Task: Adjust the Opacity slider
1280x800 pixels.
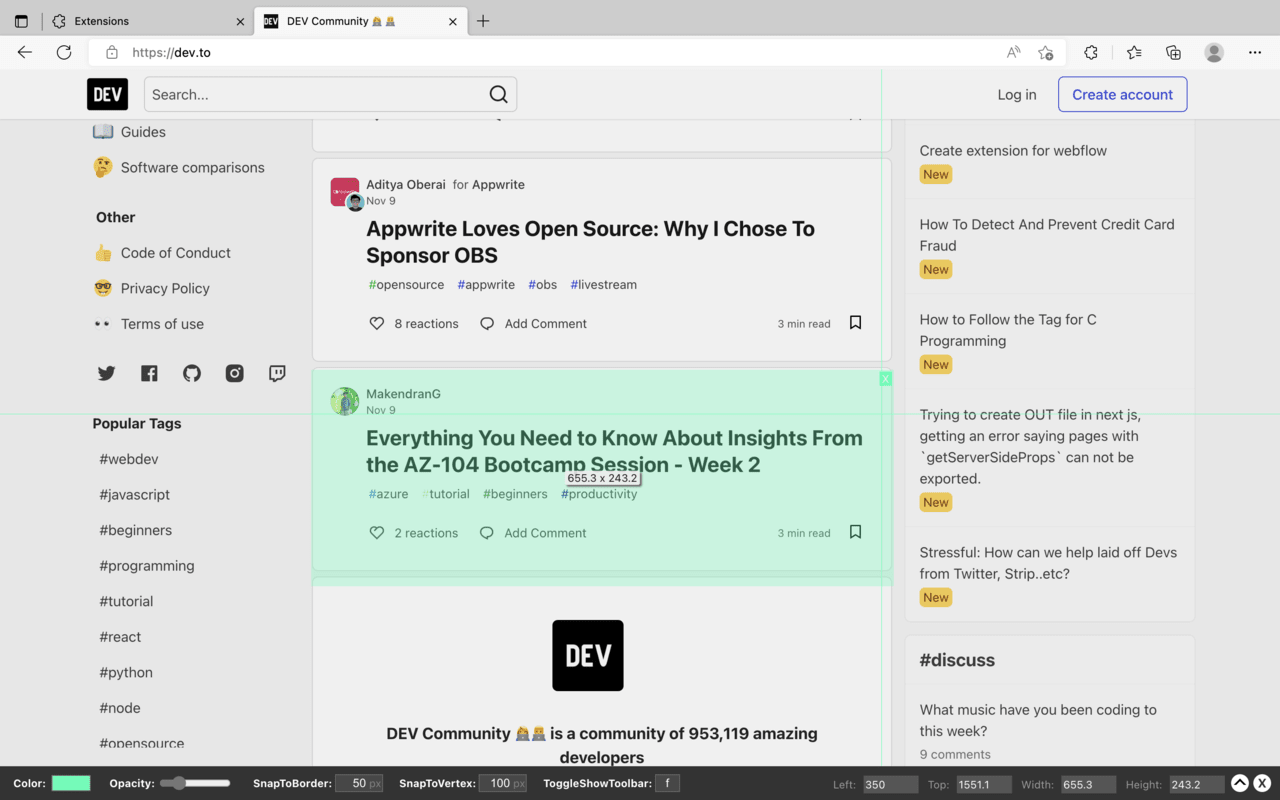Action: 195,783
